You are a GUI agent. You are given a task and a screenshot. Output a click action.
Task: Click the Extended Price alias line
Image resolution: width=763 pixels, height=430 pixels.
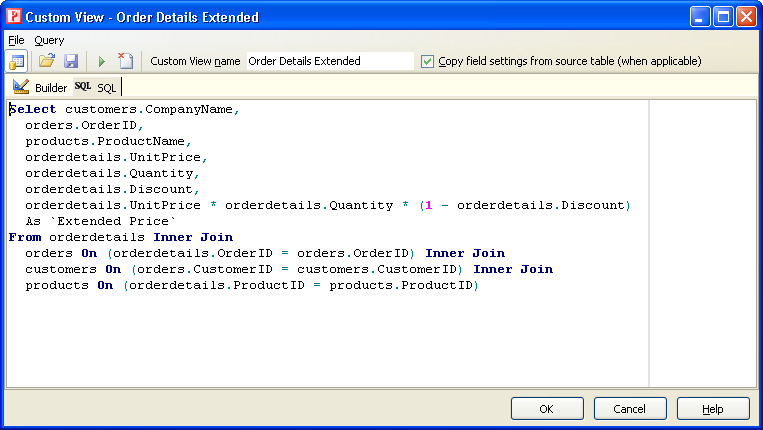click(x=101, y=221)
